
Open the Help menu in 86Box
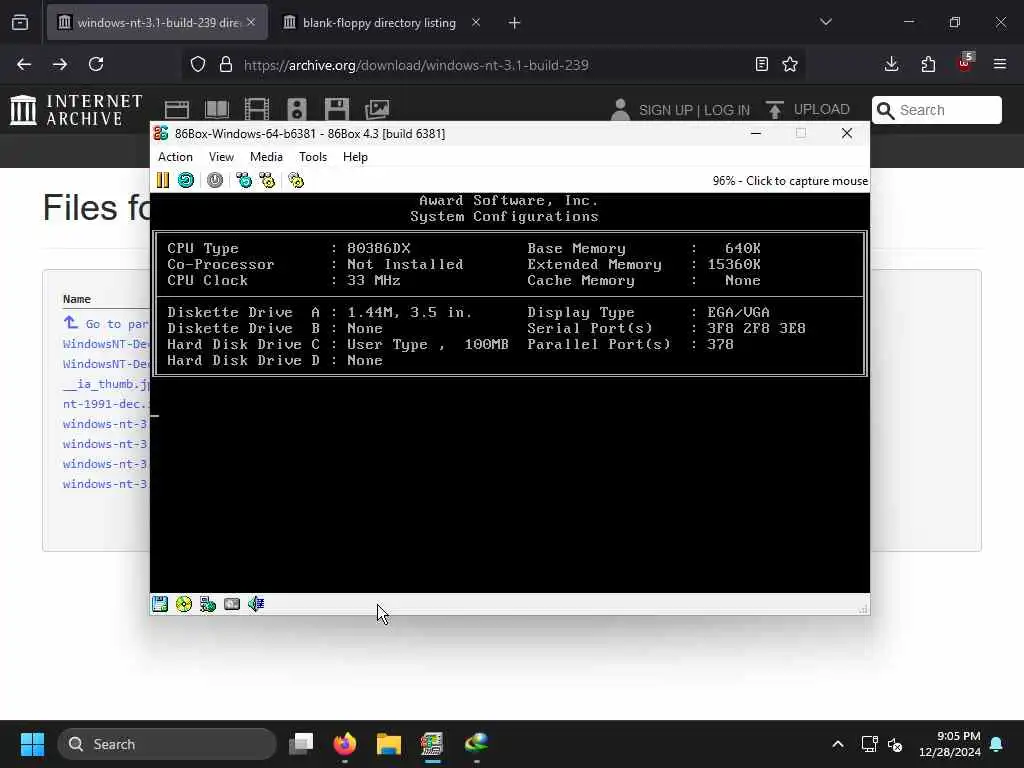355,157
